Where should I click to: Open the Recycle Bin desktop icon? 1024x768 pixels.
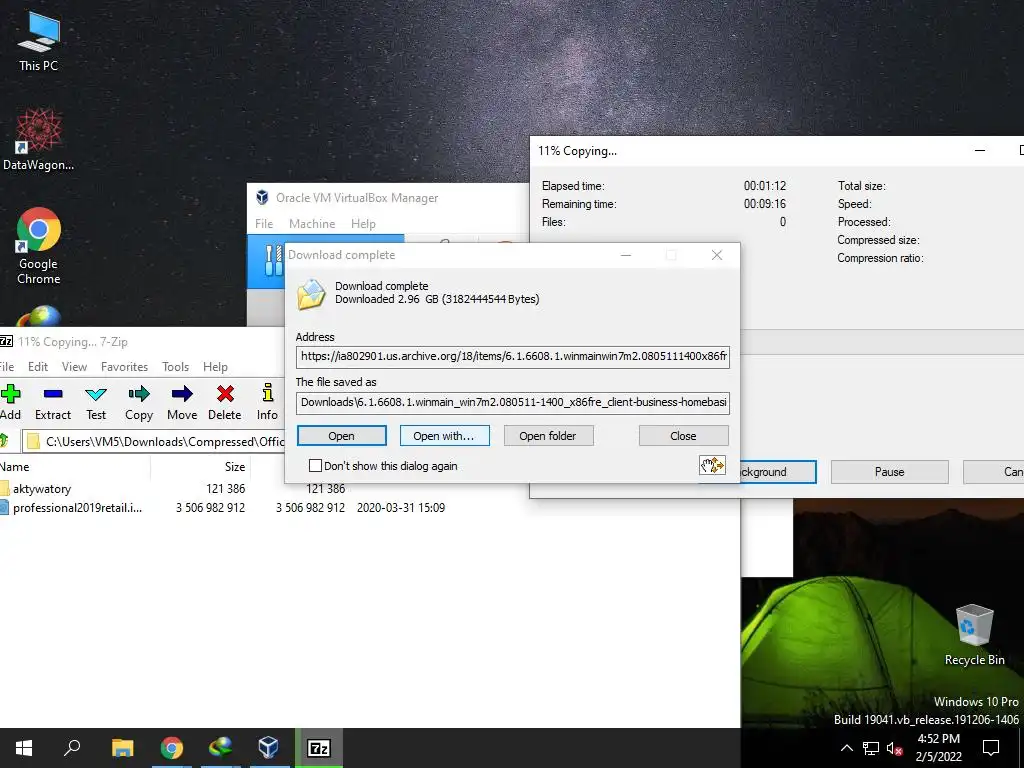pos(974,635)
